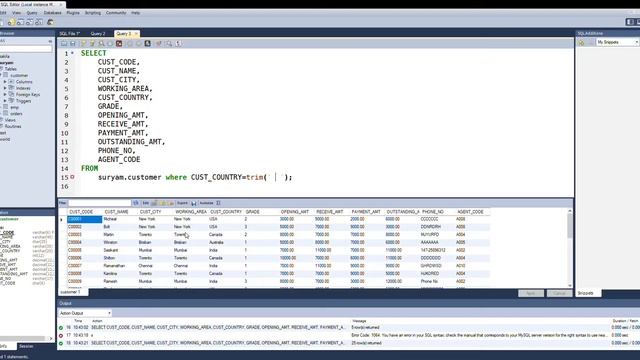The height and width of the screenshot is (360, 640).
Task: Select the orders table in schema tree
Action: pyautogui.click(x=16, y=114)
